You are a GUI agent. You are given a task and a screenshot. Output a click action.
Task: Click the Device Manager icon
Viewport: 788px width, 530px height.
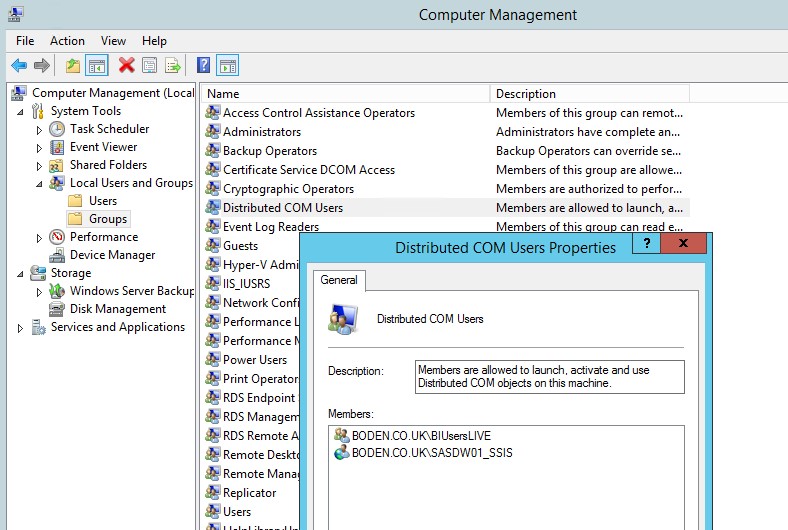coord(57,255)
